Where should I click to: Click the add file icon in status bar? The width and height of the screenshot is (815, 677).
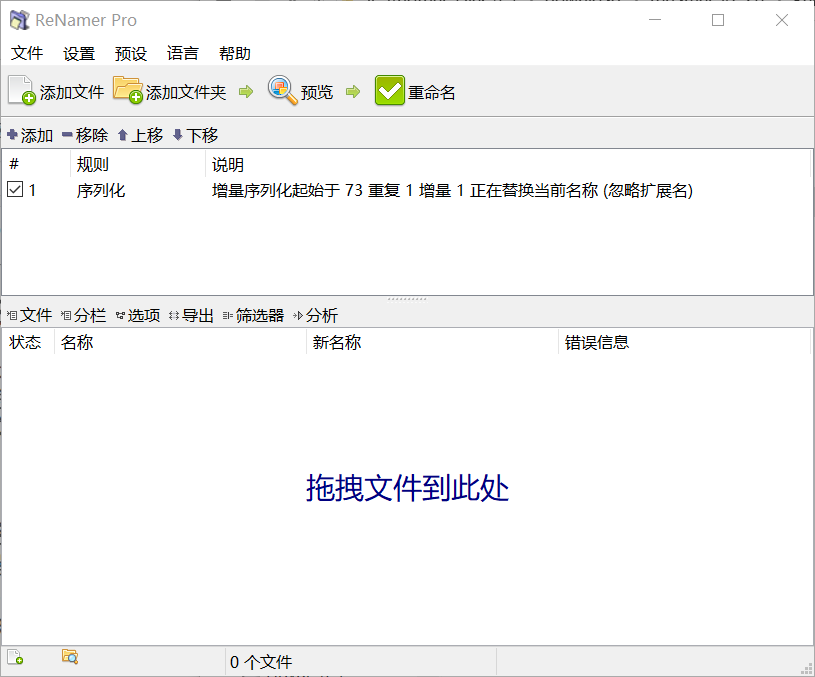(x=16, y=657)
